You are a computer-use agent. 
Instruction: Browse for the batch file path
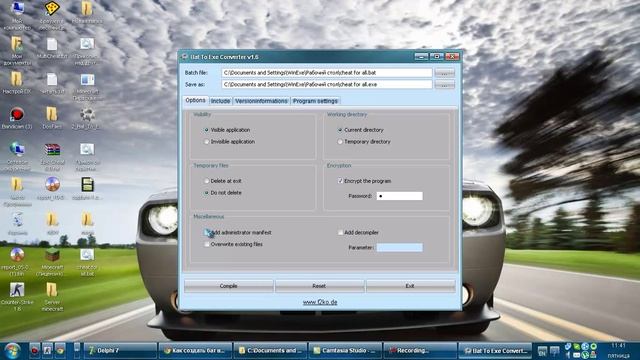tap(444, 73)
